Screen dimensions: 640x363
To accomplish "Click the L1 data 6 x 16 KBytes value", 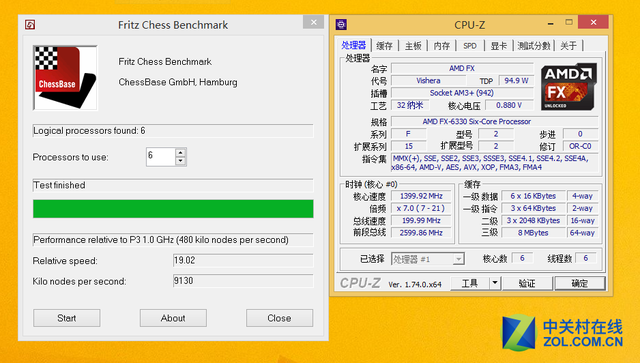I will 533,196.
